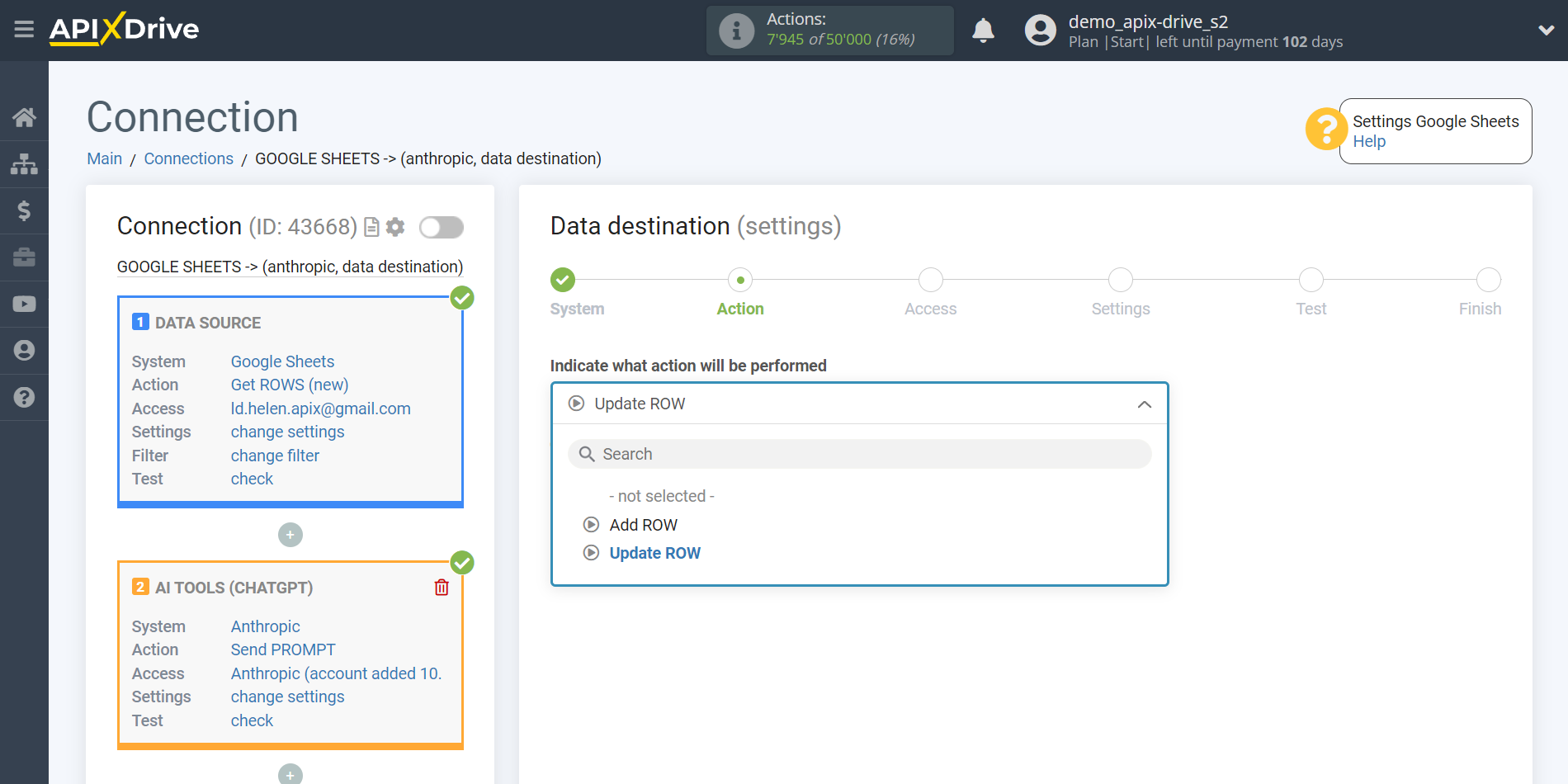
Task: Click the Data Source block header
Action: tap(208, 323)
